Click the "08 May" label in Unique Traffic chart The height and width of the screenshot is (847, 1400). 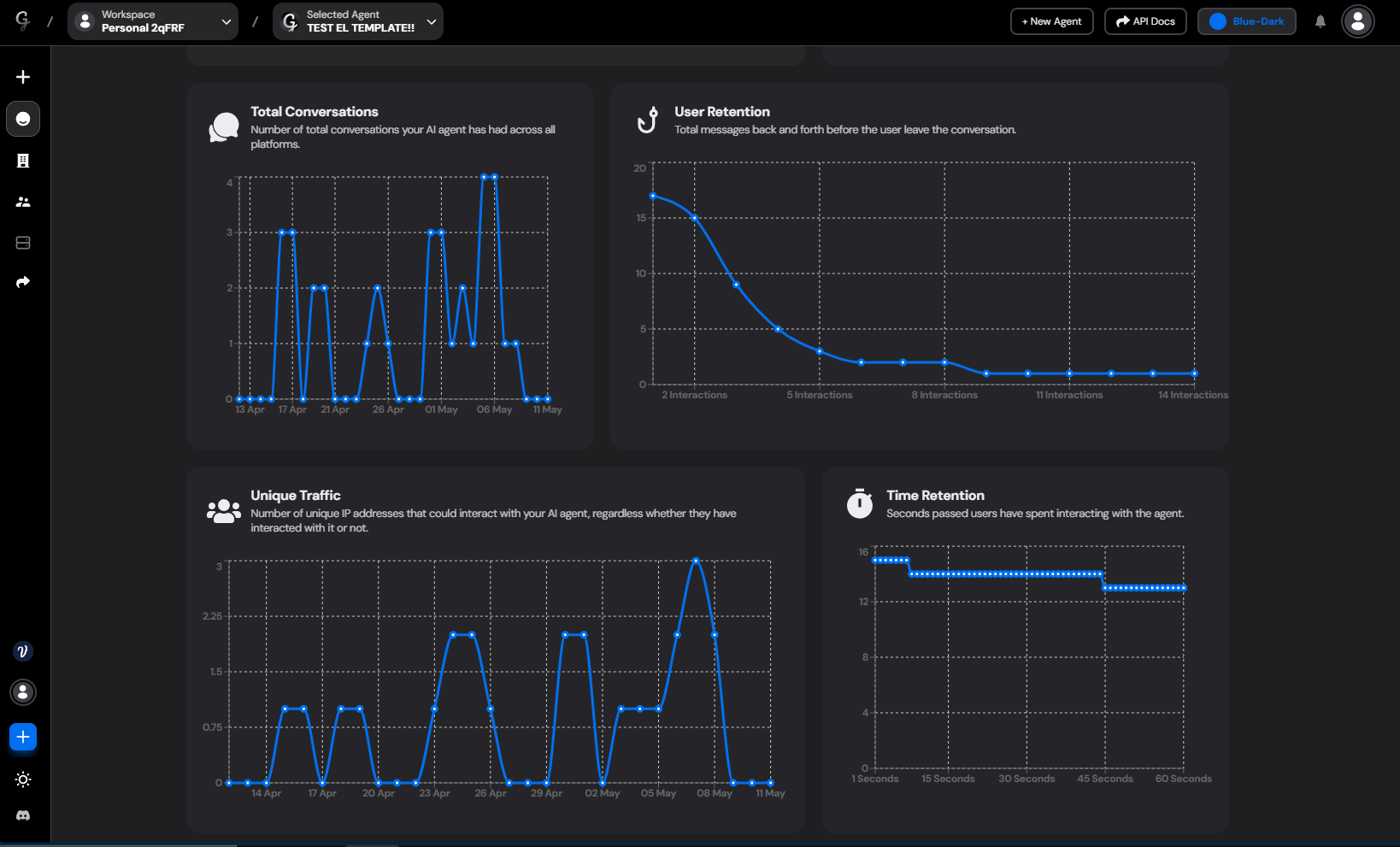tap(715, 793)
